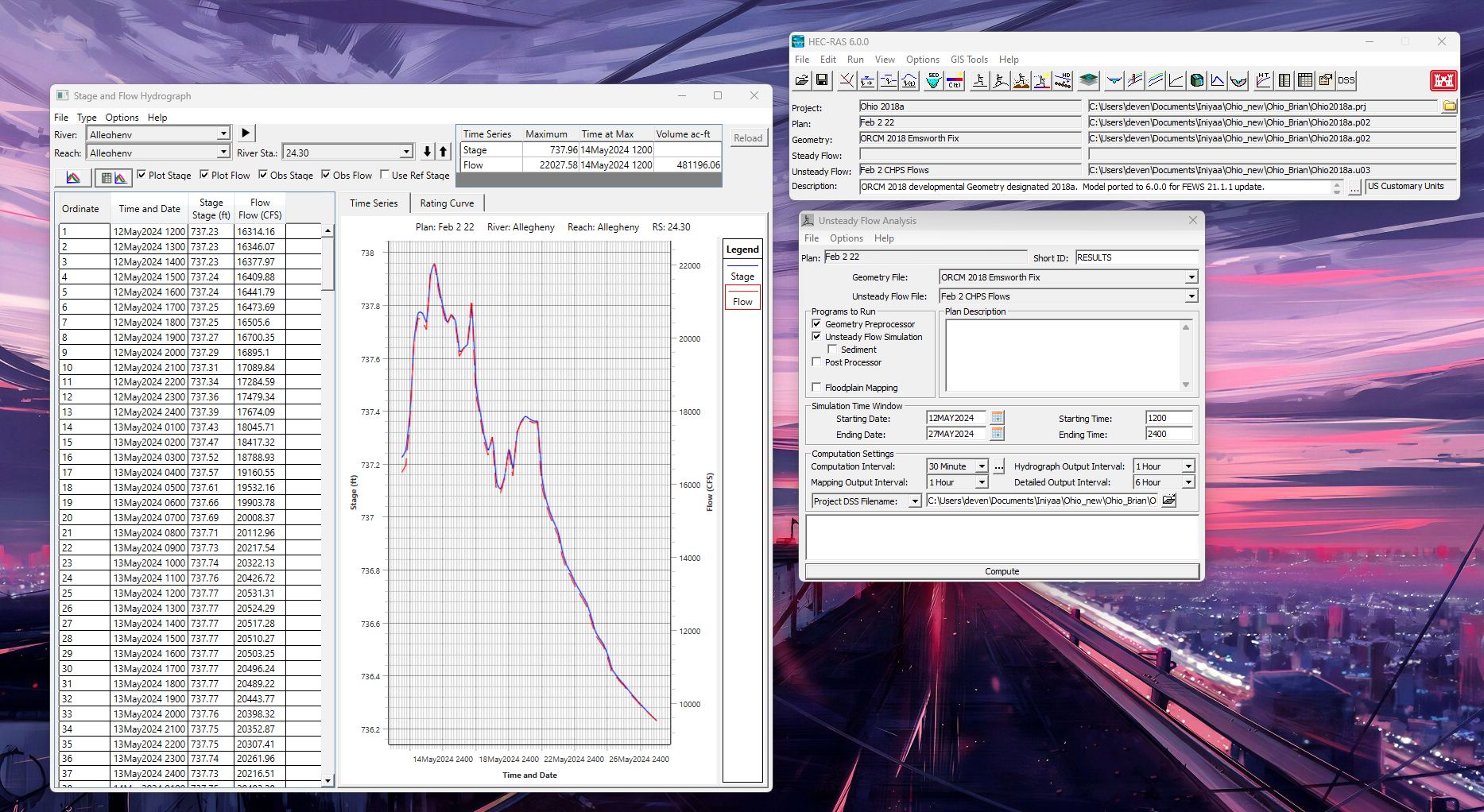Uncheck the Plot Stage checkbox

pyautogui.click(x=141, y=175)
